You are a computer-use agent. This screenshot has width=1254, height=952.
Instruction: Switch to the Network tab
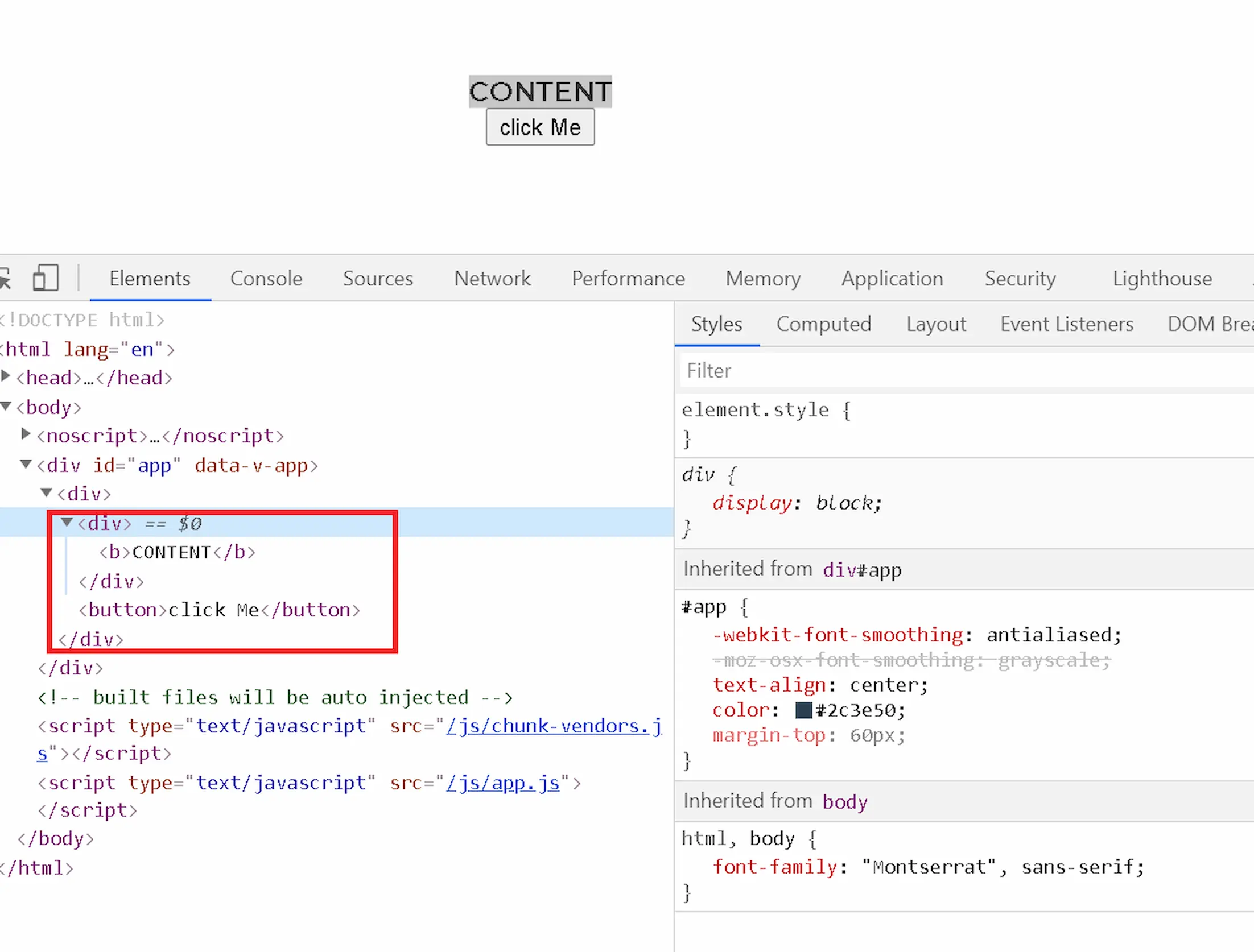(x=492, y=278)
